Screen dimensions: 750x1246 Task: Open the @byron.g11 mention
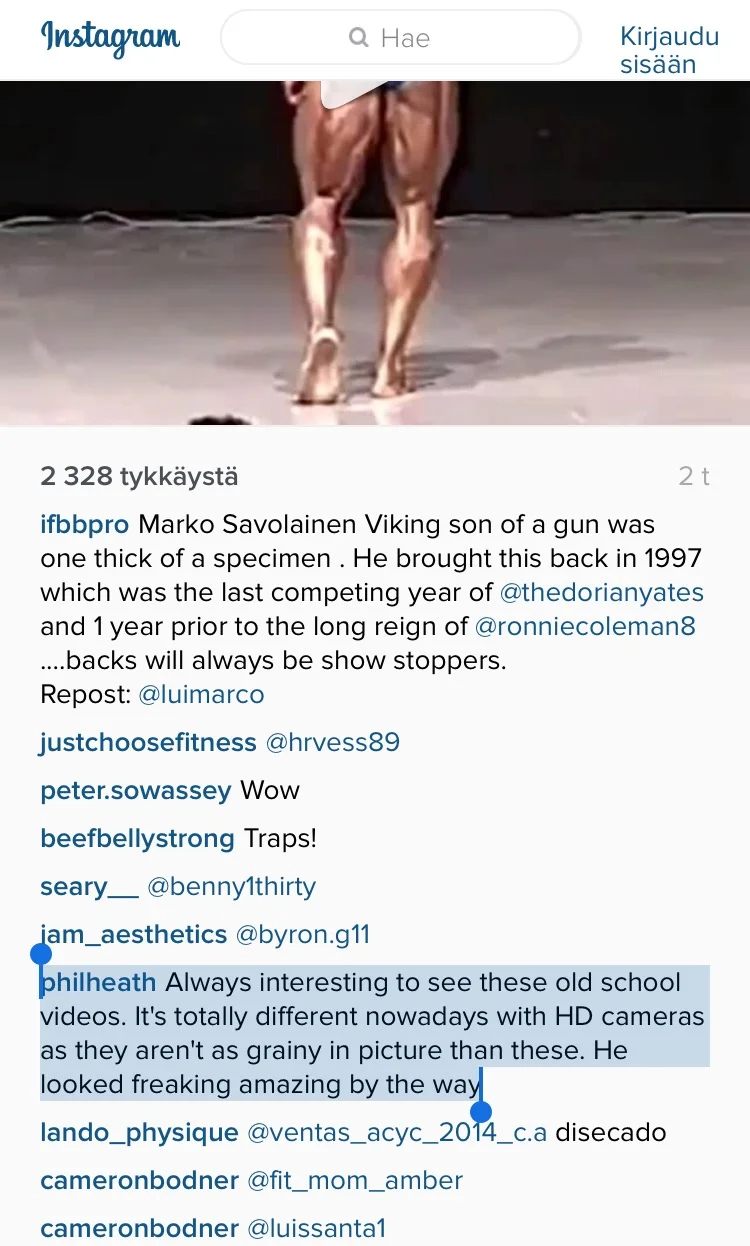(302, 934)
